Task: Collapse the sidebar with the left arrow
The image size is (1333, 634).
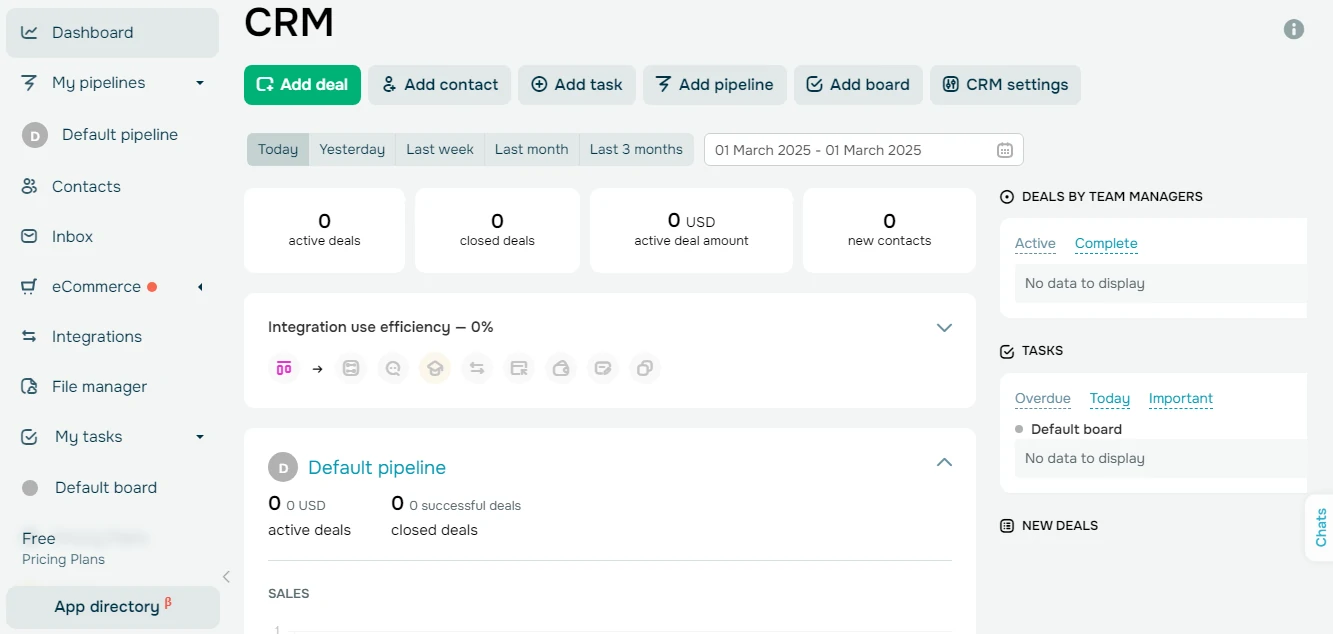Action: [x=226, y=576]
